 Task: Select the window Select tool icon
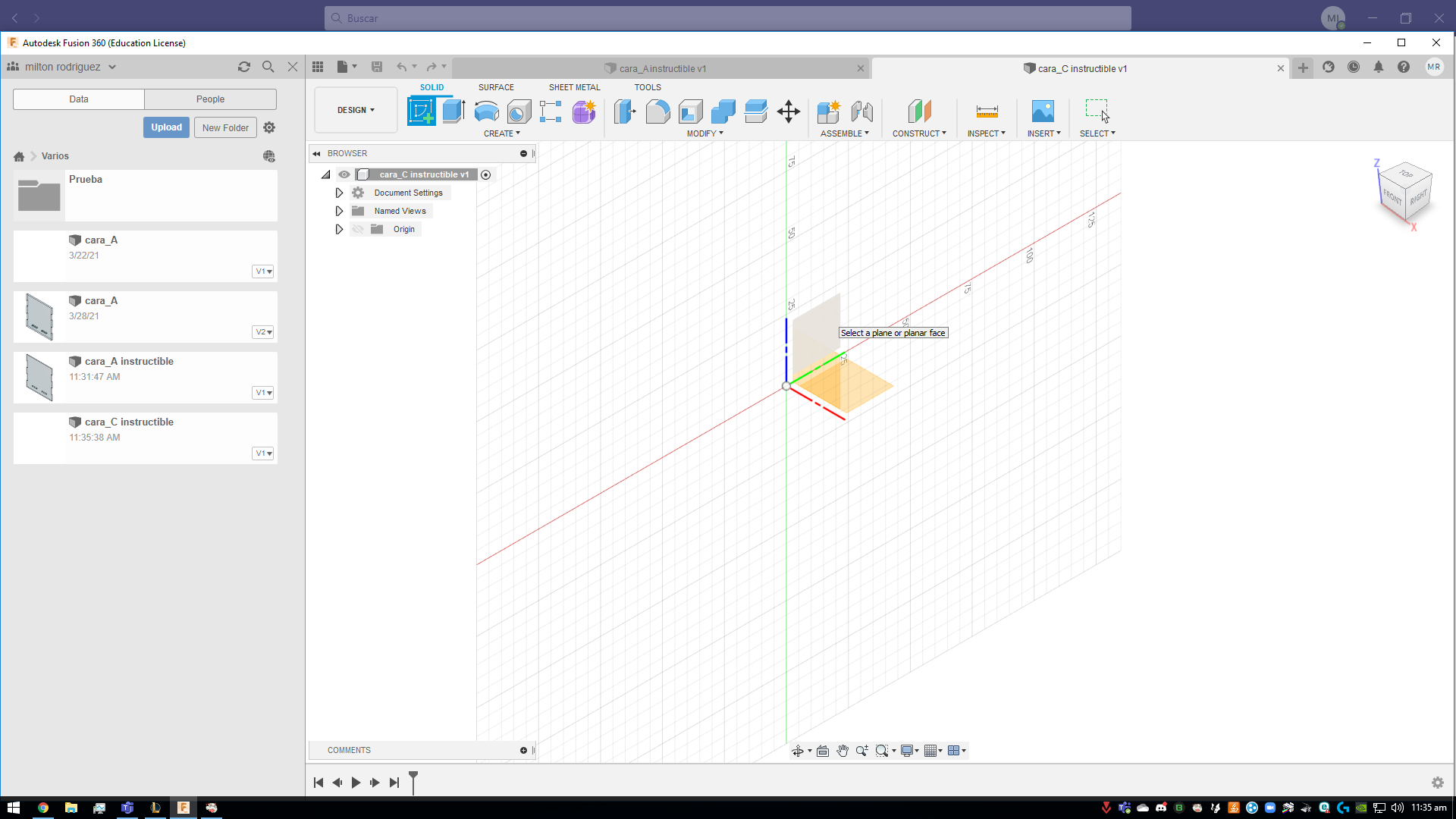[1097, 110]
